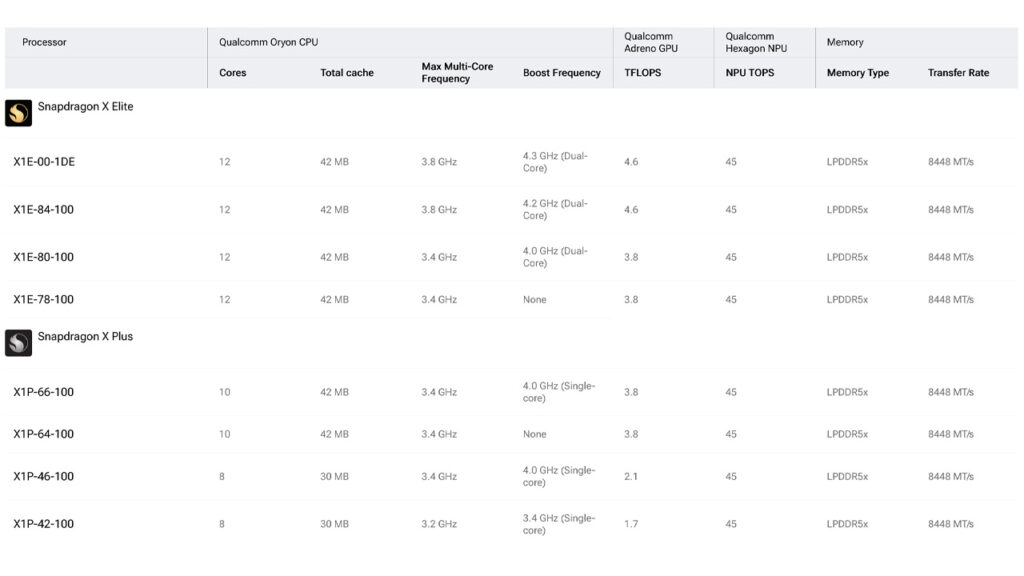Image resolution: width=1024 pixels, height=576 pixels.
Task: Click the 1.7 TFLOPS value for X1P-42-100
Action: 631,524
